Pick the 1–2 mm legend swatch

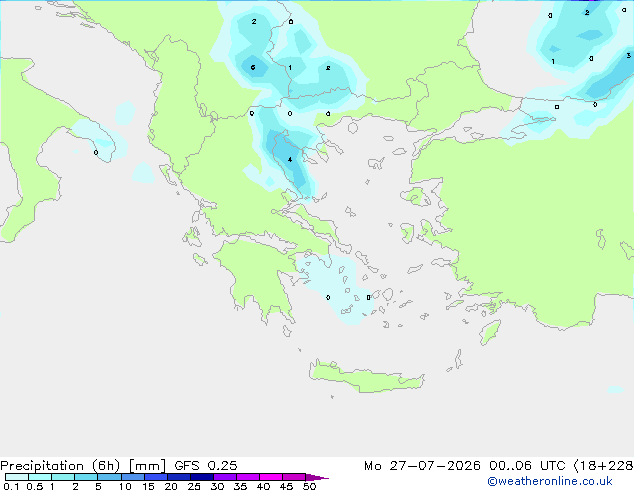[63, 477]
